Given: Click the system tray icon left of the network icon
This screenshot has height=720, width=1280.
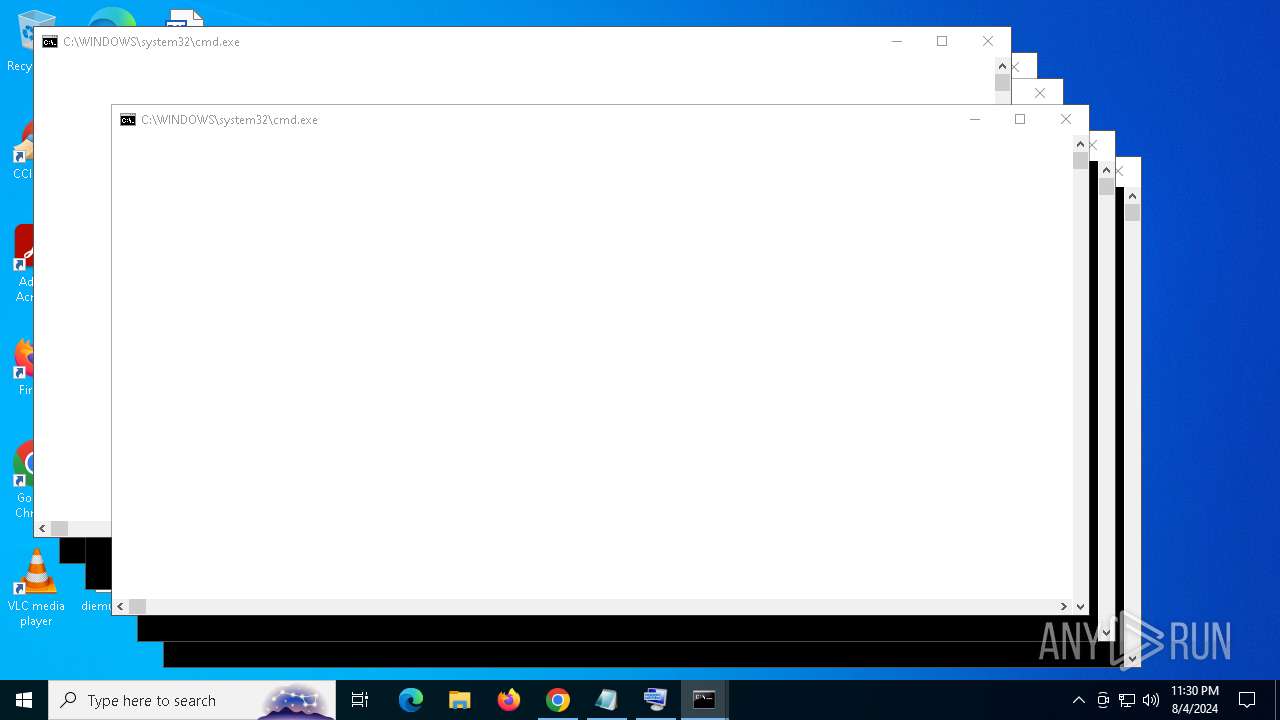Looking at the screenshot, I should tap(1103, 700).
